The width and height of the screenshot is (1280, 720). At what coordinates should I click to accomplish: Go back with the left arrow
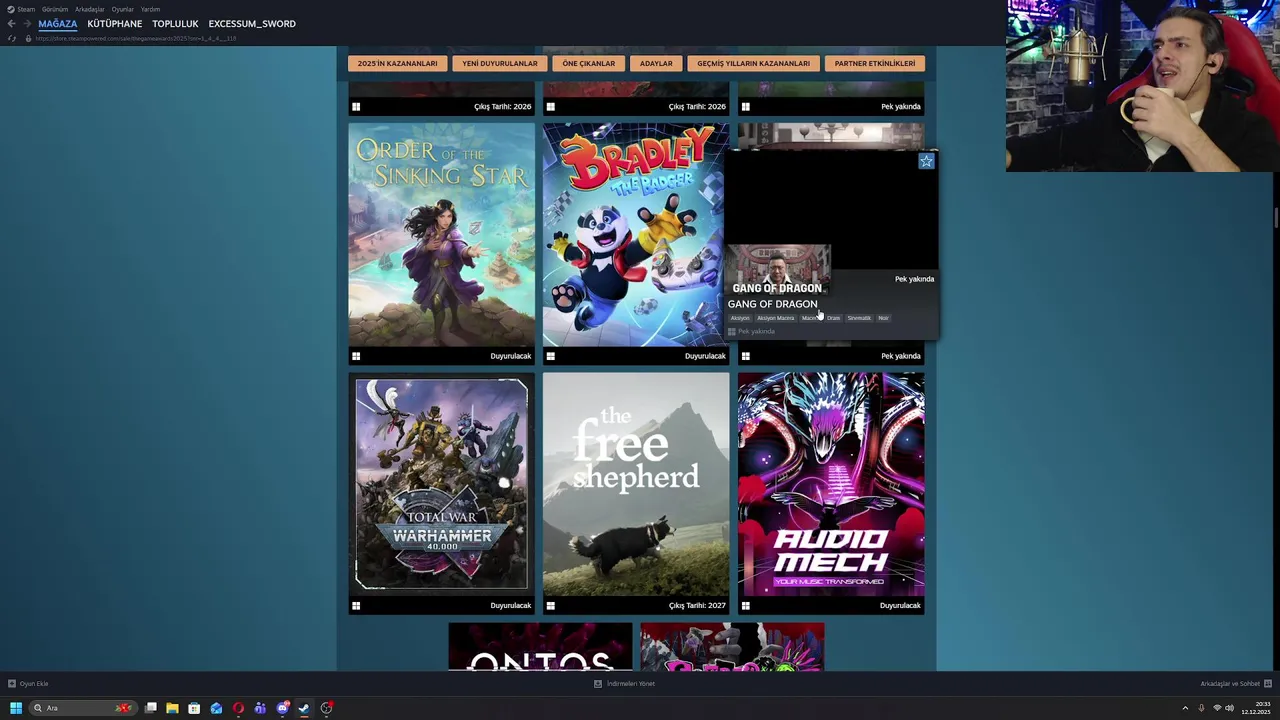click(11, 23)
